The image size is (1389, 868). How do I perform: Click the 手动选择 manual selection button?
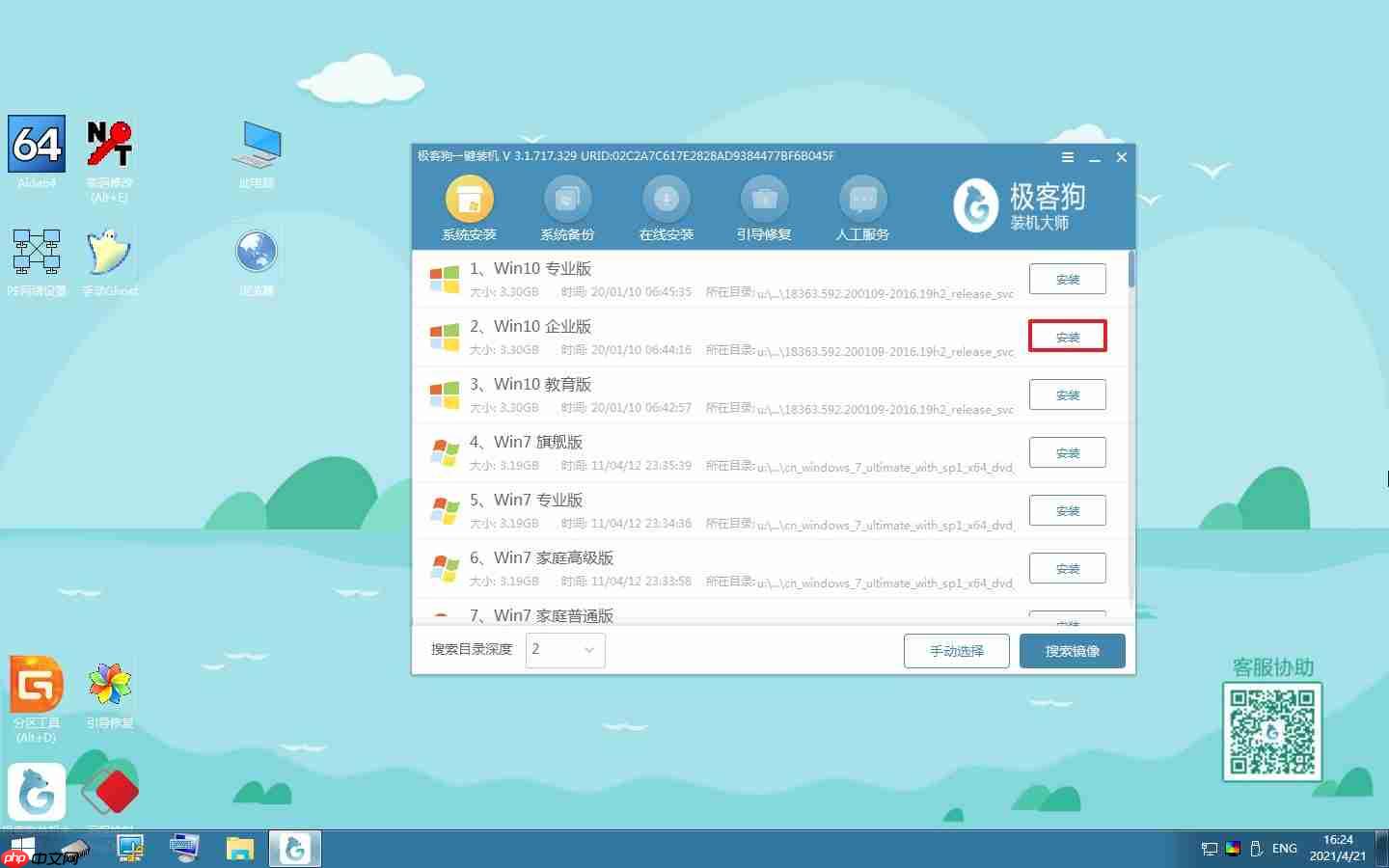tap(956, 650)
